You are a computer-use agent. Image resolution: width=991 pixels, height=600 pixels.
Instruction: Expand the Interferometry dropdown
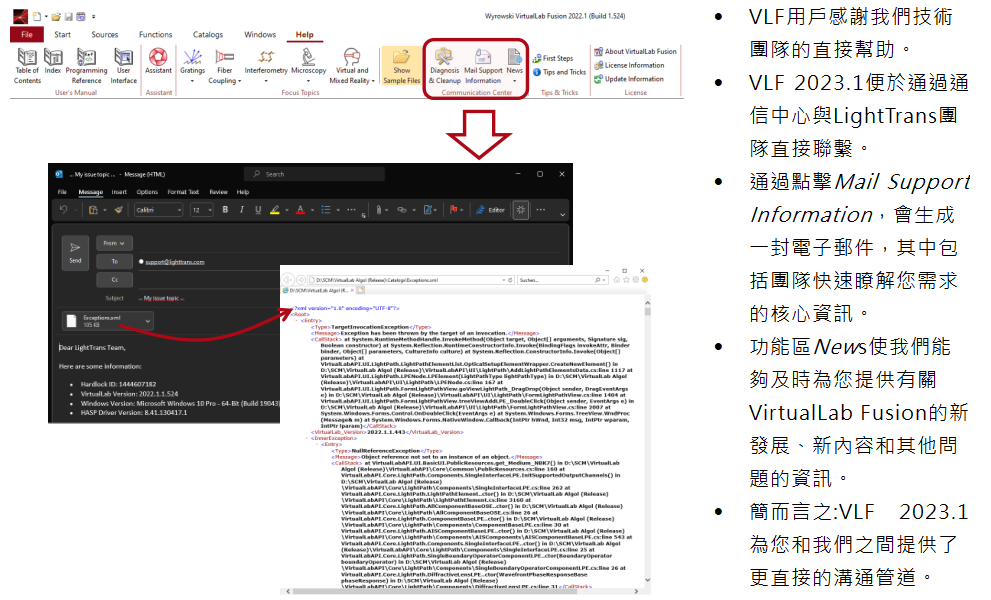point(266,81)
